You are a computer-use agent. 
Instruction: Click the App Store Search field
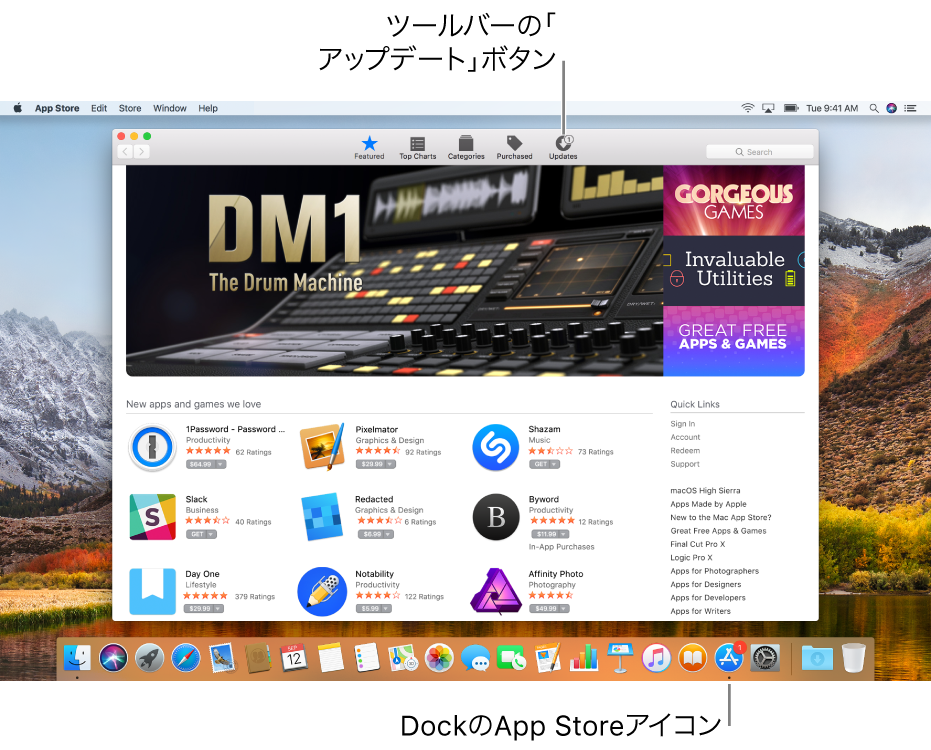pos(759,152)
